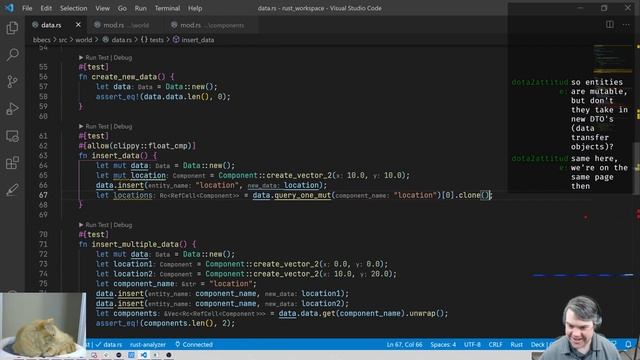Click #[allow(clippy::float_cmp)] attribute

pyautogui.click(x=137, y=146)
